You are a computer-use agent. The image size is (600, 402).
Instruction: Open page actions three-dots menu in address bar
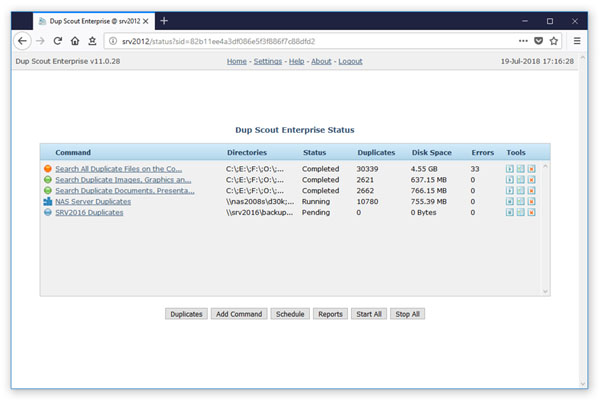point(523,41)
